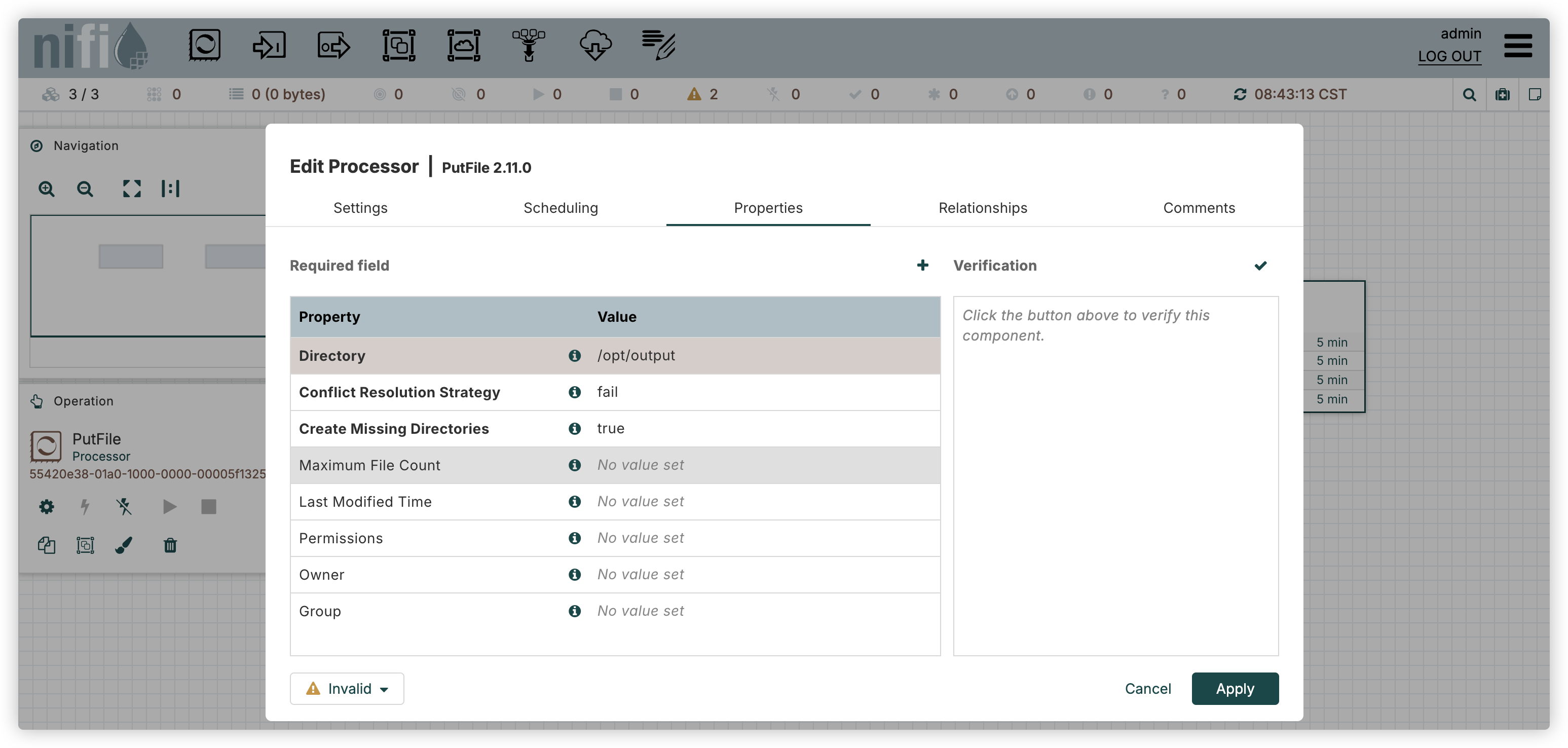This screenshot has height=748, width=1568.
Task: Click the Funnel toolbar icon
Action: 529,46
